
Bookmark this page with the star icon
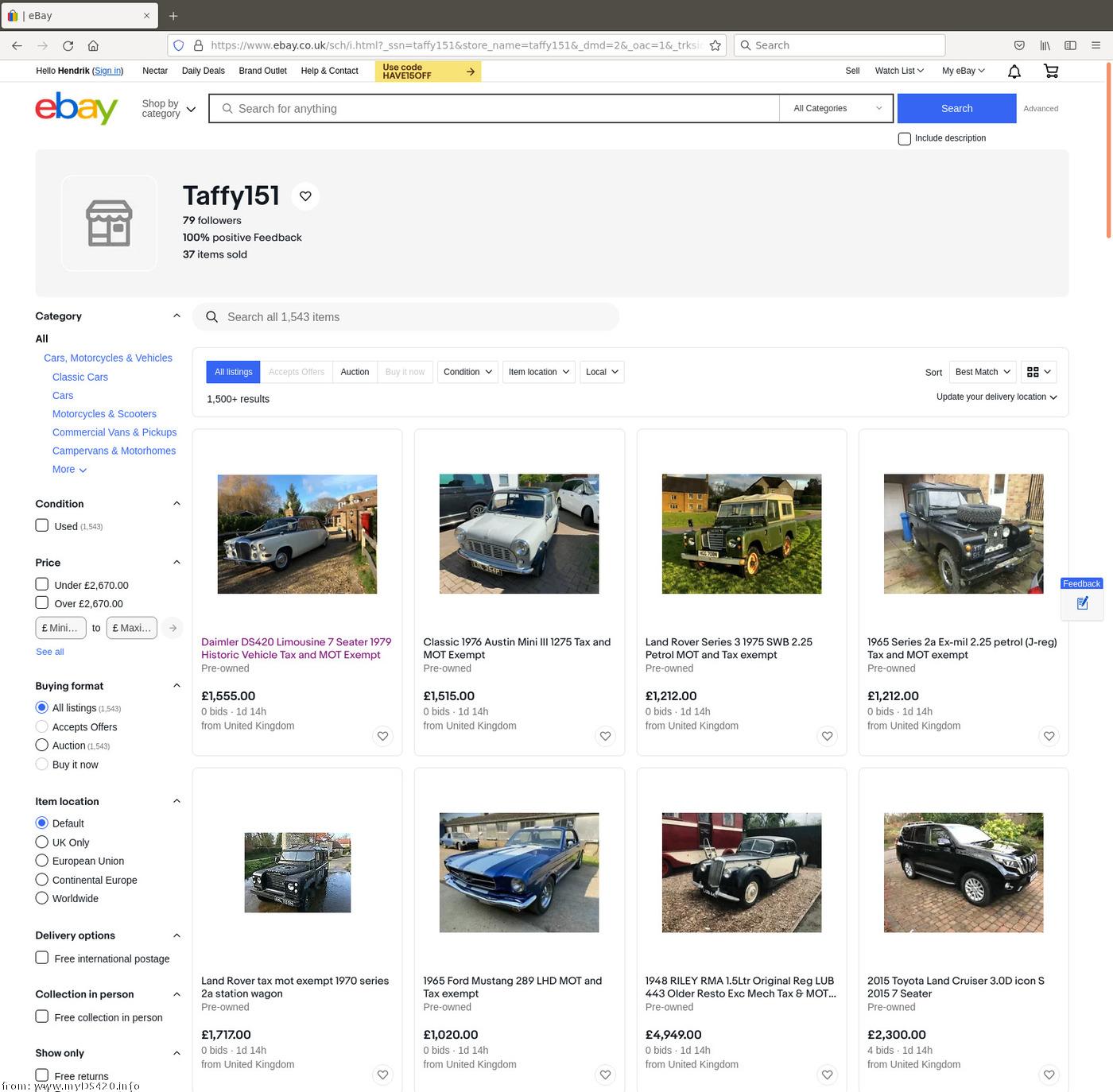coord(715,45)
